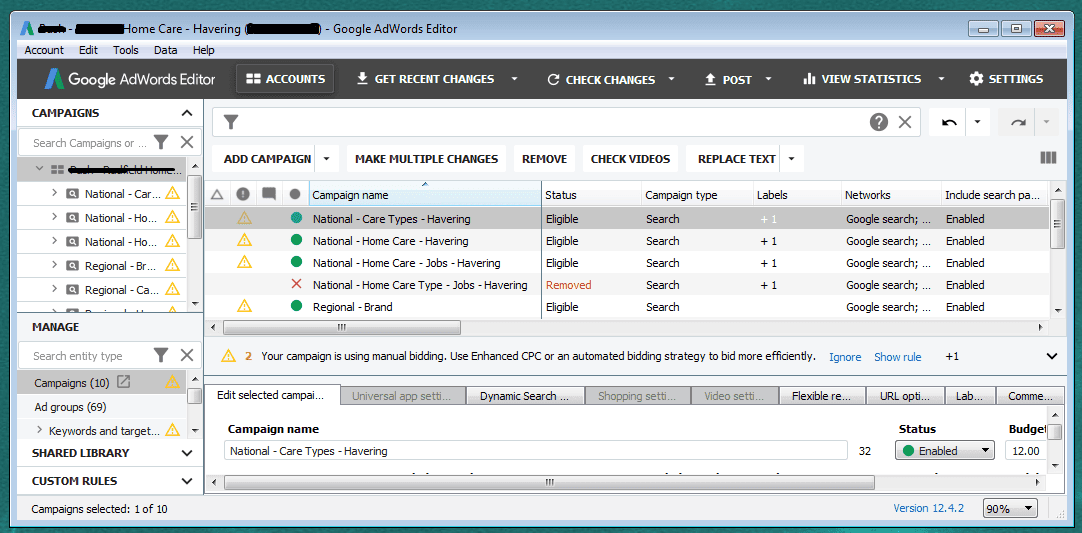1082x533 pixels.
Task: Sort by the status dot column header
Action: [x=295, y=195]
